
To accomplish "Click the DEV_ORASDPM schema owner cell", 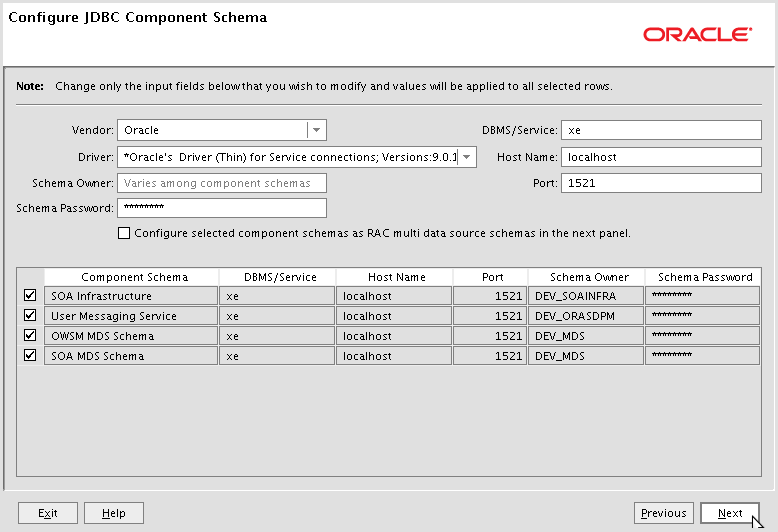I will 586,316.
